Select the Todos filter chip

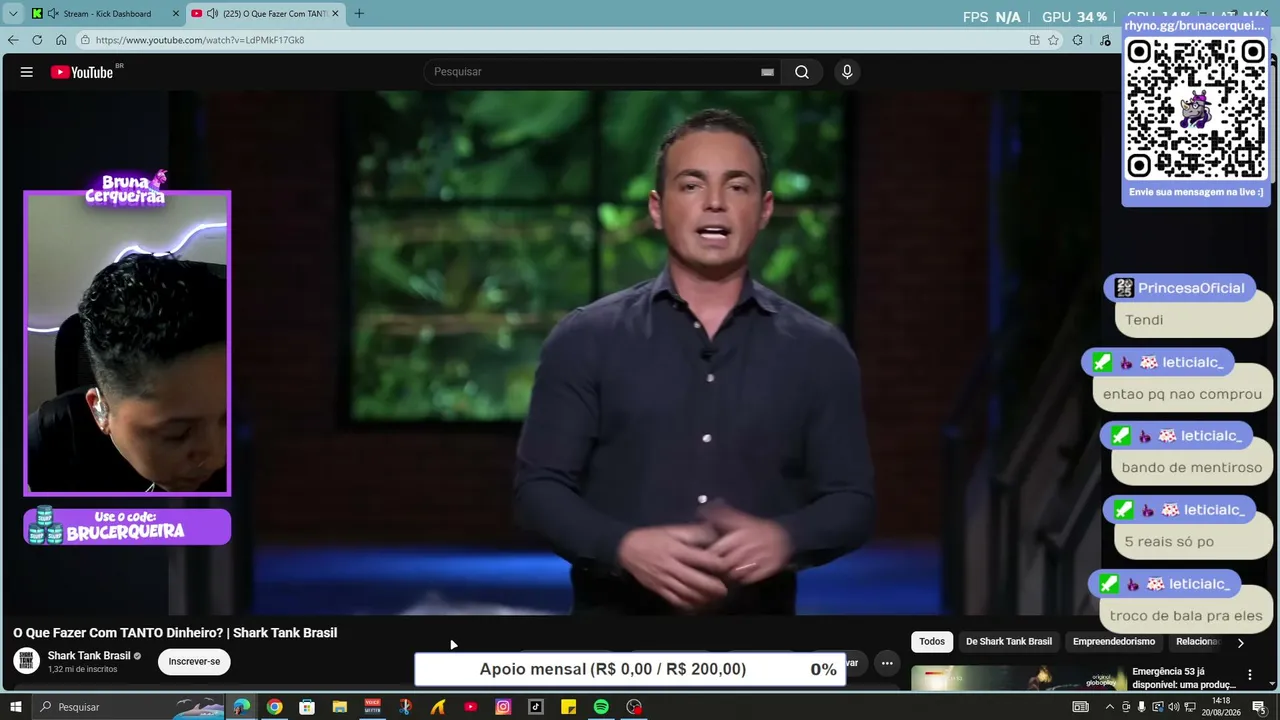coord(932,642)
